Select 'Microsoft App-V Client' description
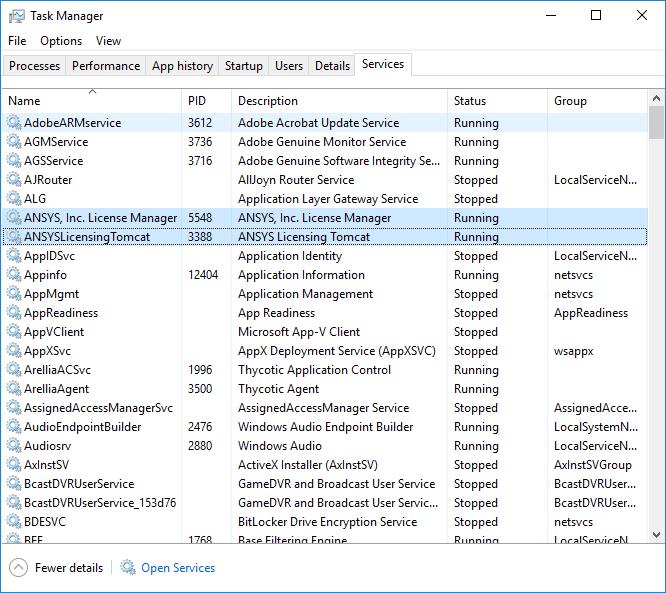The height and width of the screenshot is (593, 666). (x=299, y=332)
